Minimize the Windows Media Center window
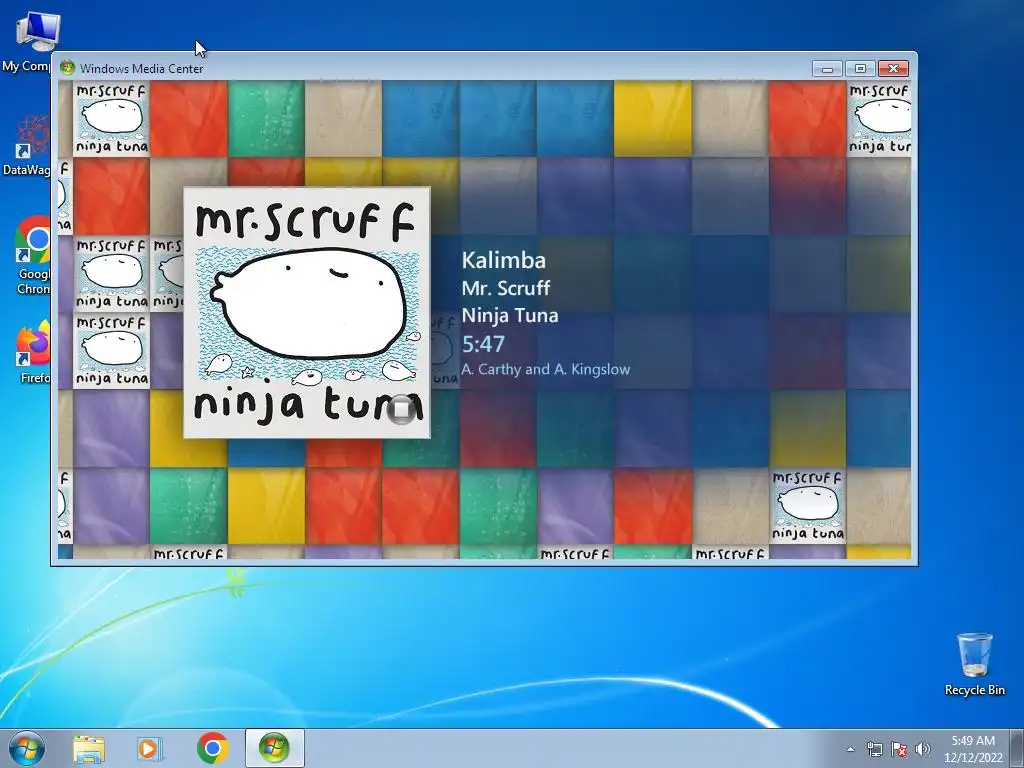This screenshot has height=768, width=1024. click(827, 68)
